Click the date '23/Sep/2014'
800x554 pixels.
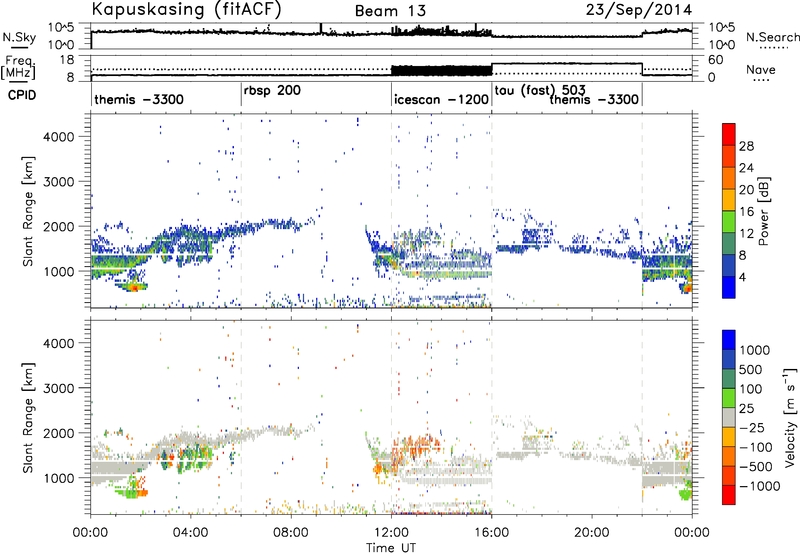pos(639,10)
